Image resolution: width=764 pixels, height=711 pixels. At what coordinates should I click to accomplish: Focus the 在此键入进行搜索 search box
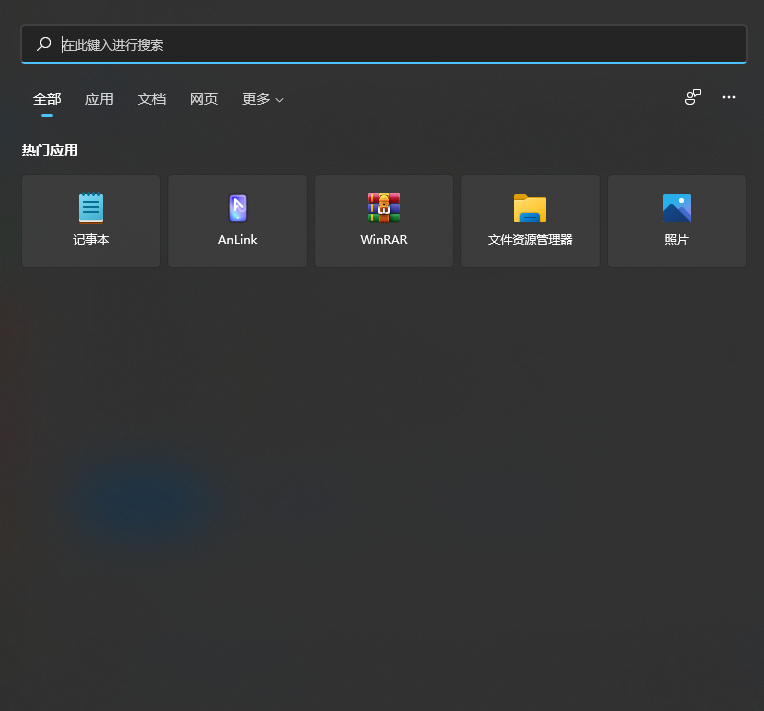tap(400, 45)
